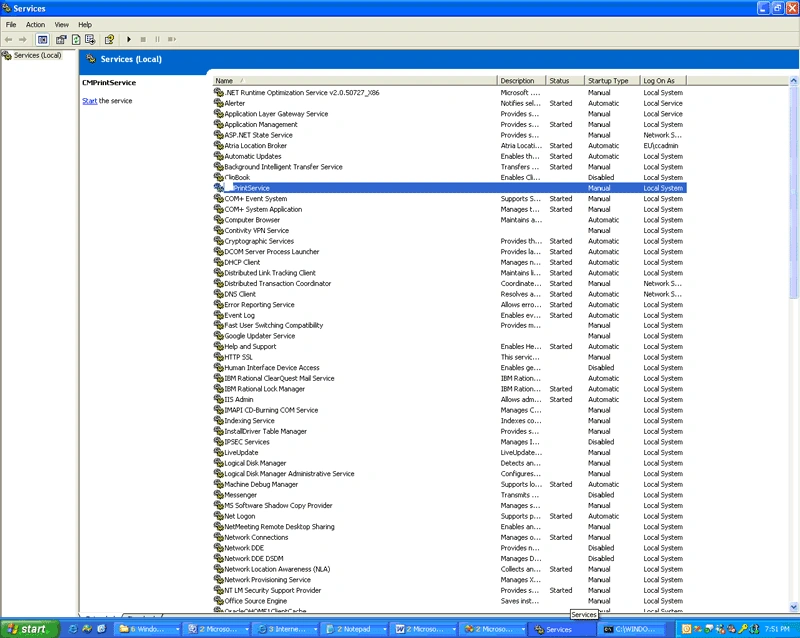Open the Action menu
The height and width of the screenshot is (638, 800).
[x=35, y=24]
